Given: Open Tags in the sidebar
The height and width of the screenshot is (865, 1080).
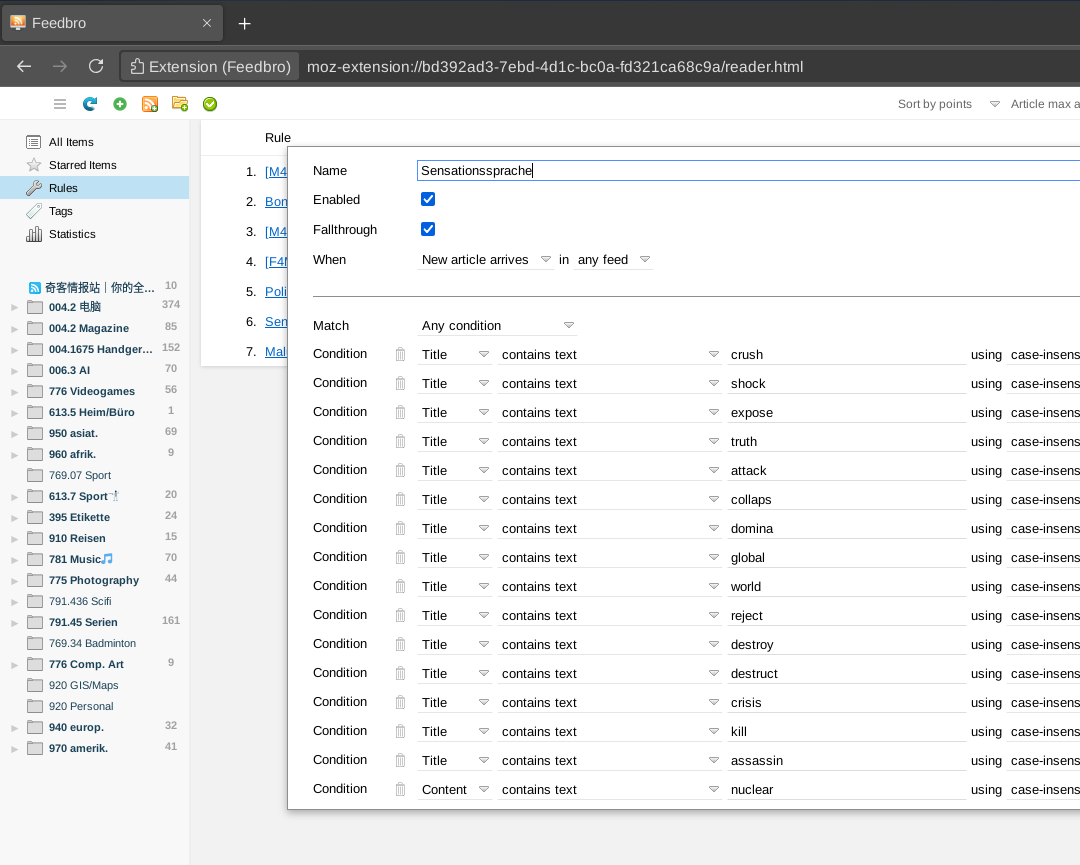Looking at the screenshot, I should (x=61, y=211).
